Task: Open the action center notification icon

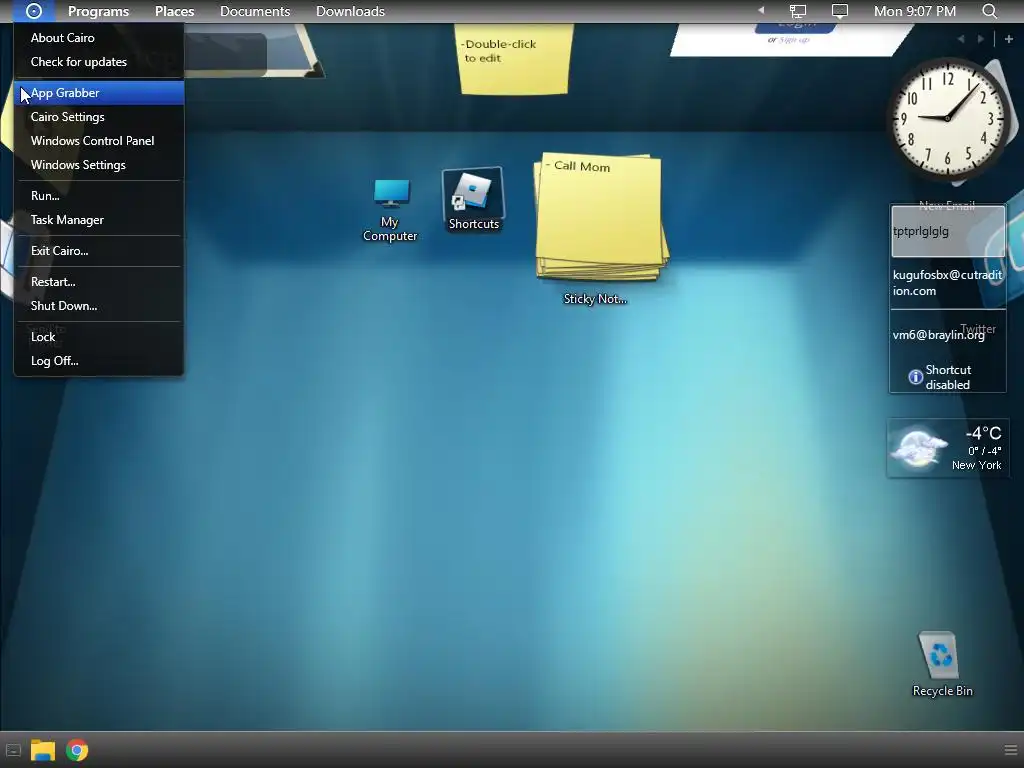Action: coord(840,11)
